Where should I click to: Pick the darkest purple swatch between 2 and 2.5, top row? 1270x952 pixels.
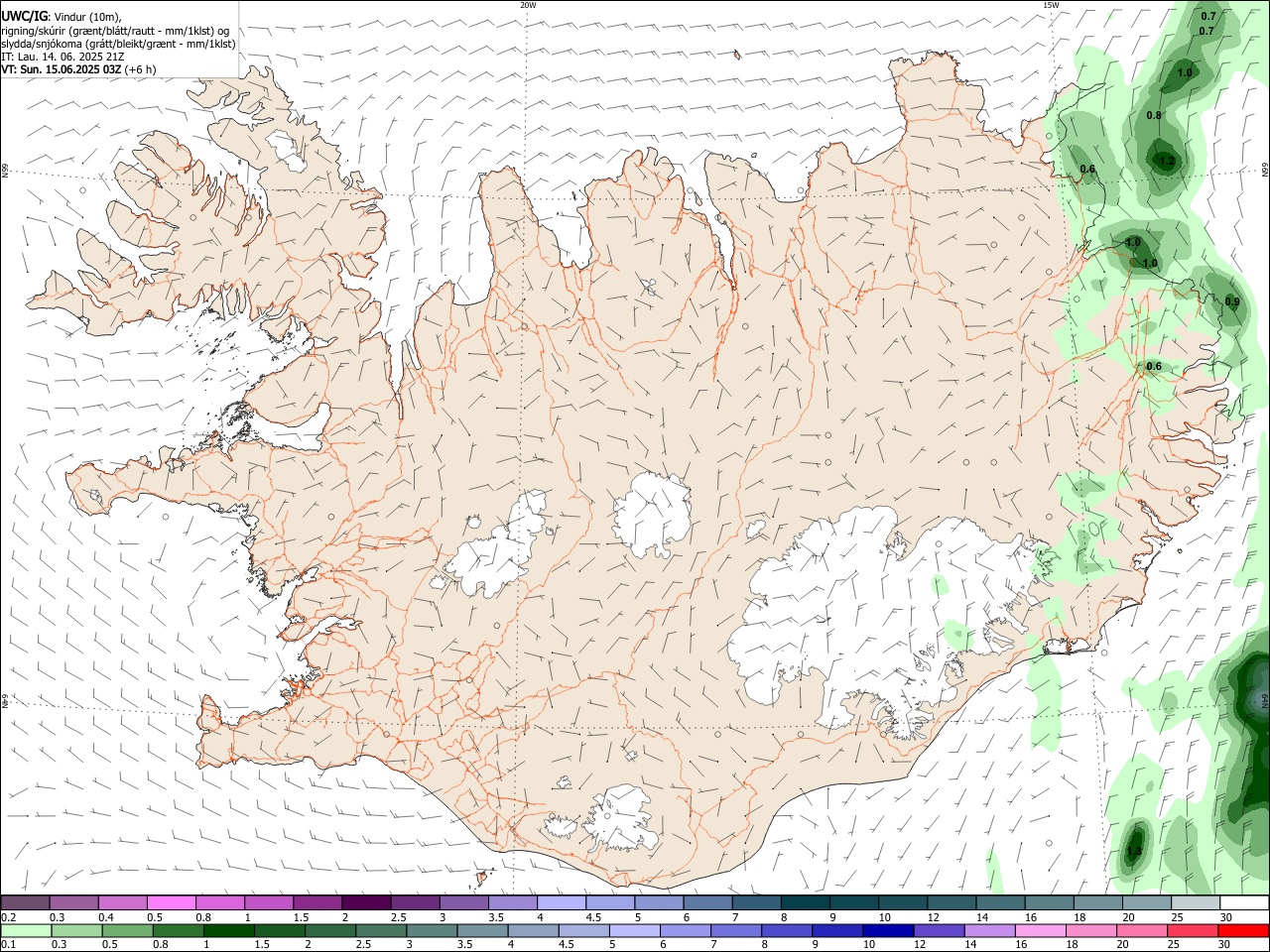(366, 903)
